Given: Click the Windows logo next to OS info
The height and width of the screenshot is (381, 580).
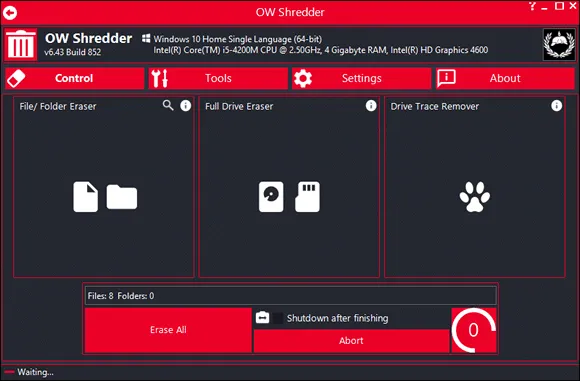Looking at the screenshot, I should coord(146,38).
